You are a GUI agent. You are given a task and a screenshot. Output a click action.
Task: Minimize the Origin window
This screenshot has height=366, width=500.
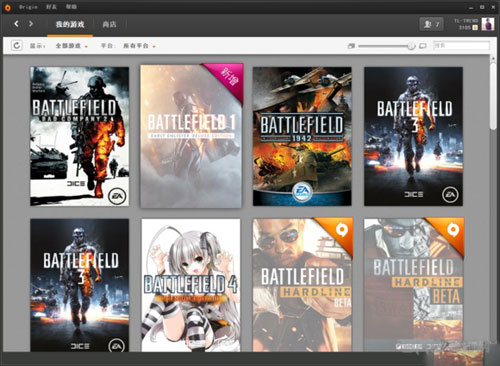click(x=471, y=7)
